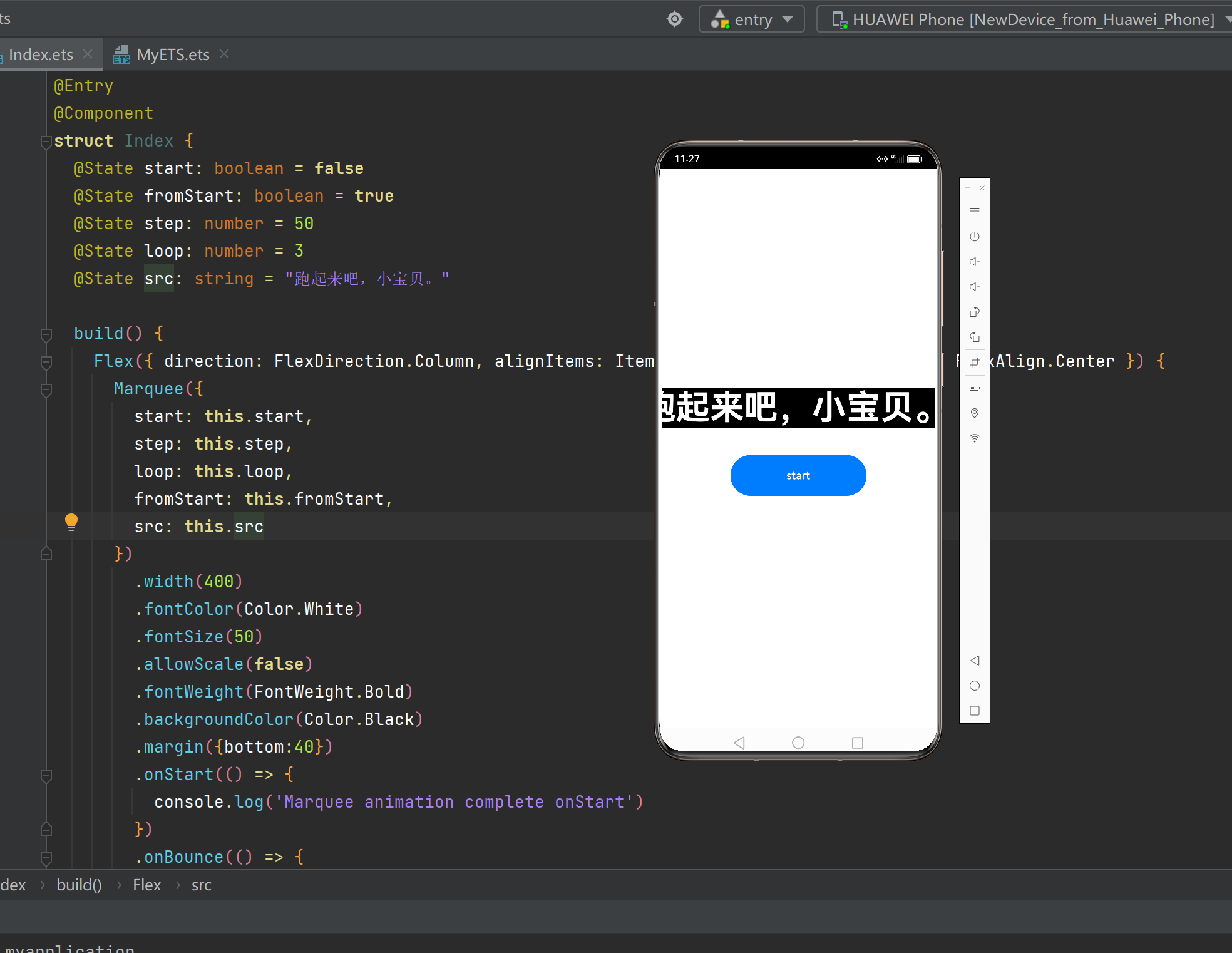Click the lightbulb quick-fix icon in gutter

coord(71,522)
